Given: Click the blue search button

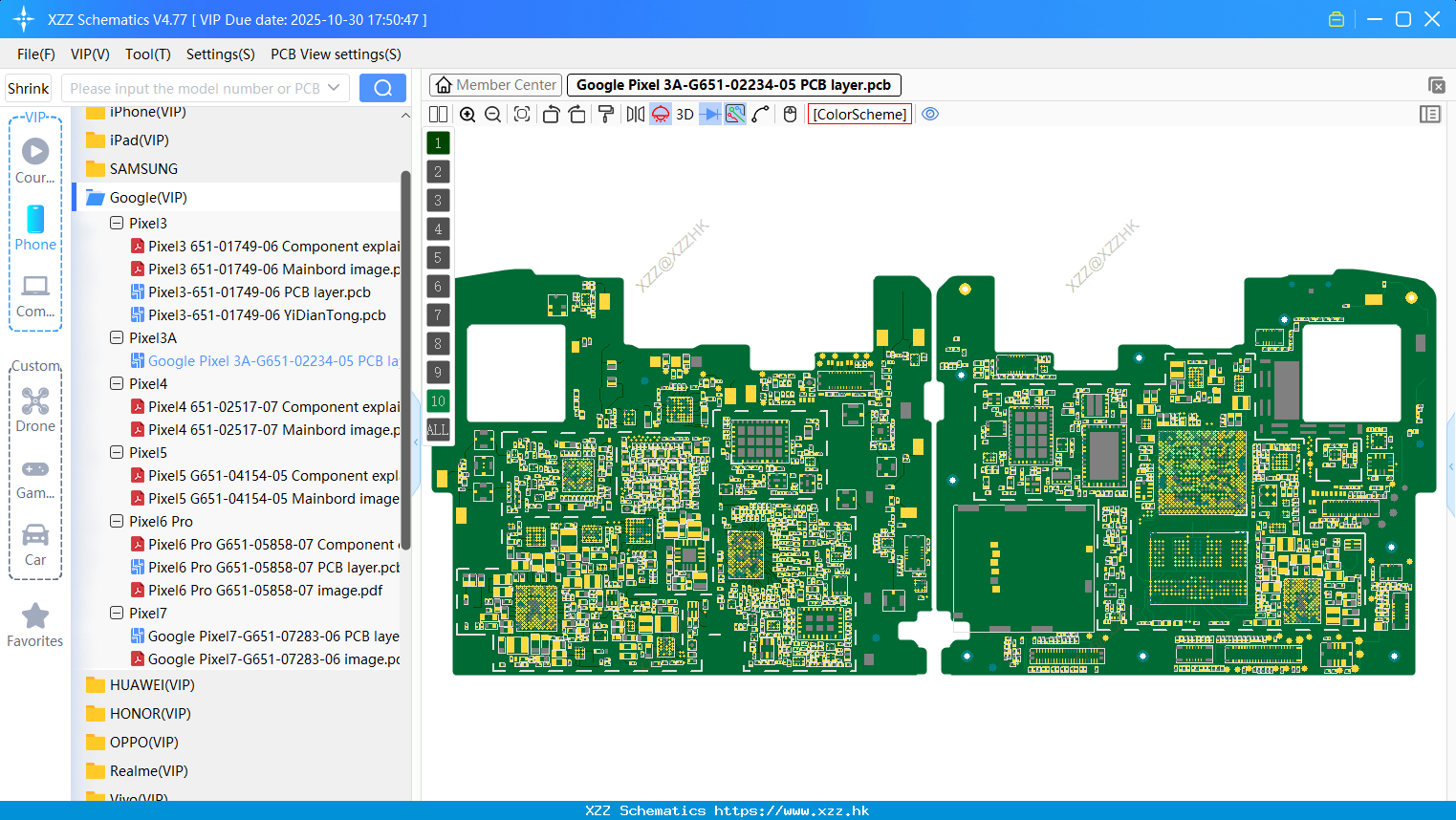Looking at the screenshot, I should point(382,88).
